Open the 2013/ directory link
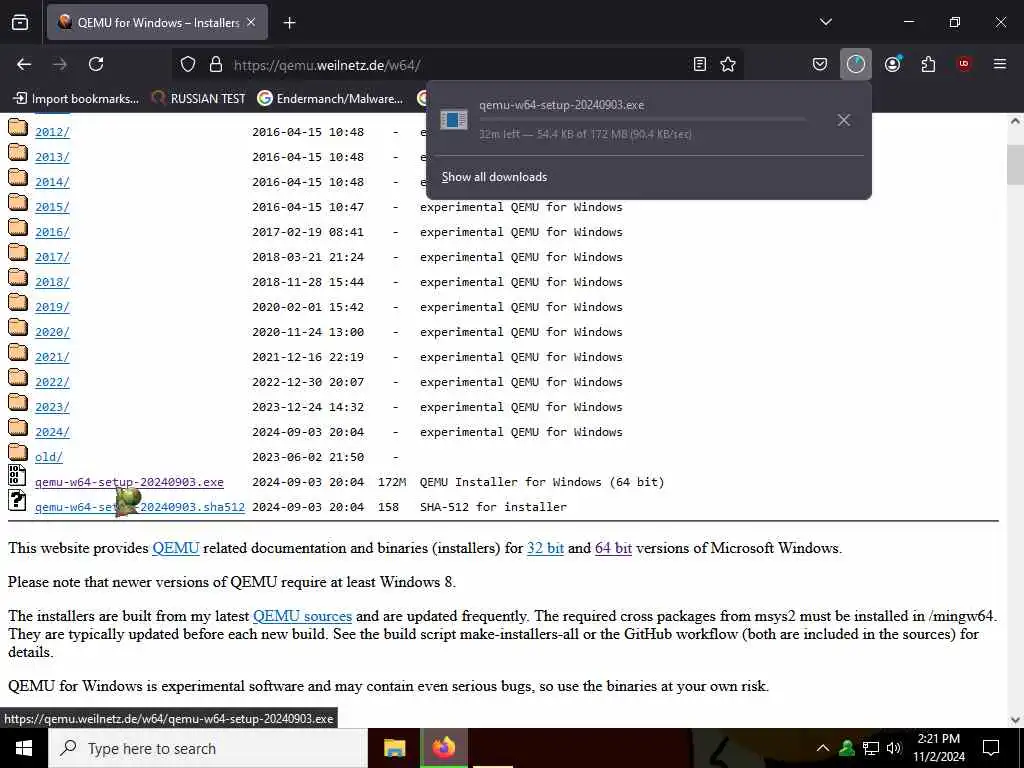 tap(52, 157)
